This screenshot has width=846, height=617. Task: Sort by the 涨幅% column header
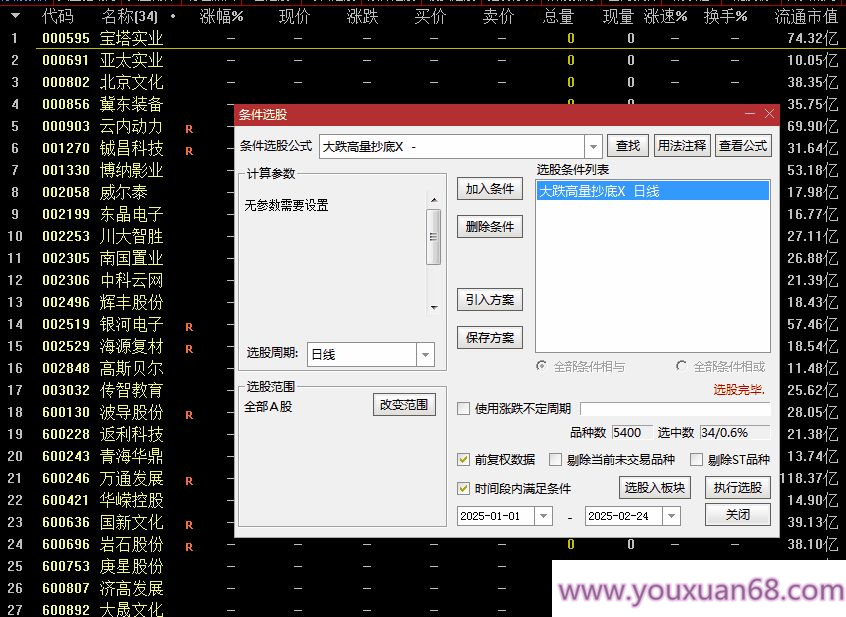221,17
